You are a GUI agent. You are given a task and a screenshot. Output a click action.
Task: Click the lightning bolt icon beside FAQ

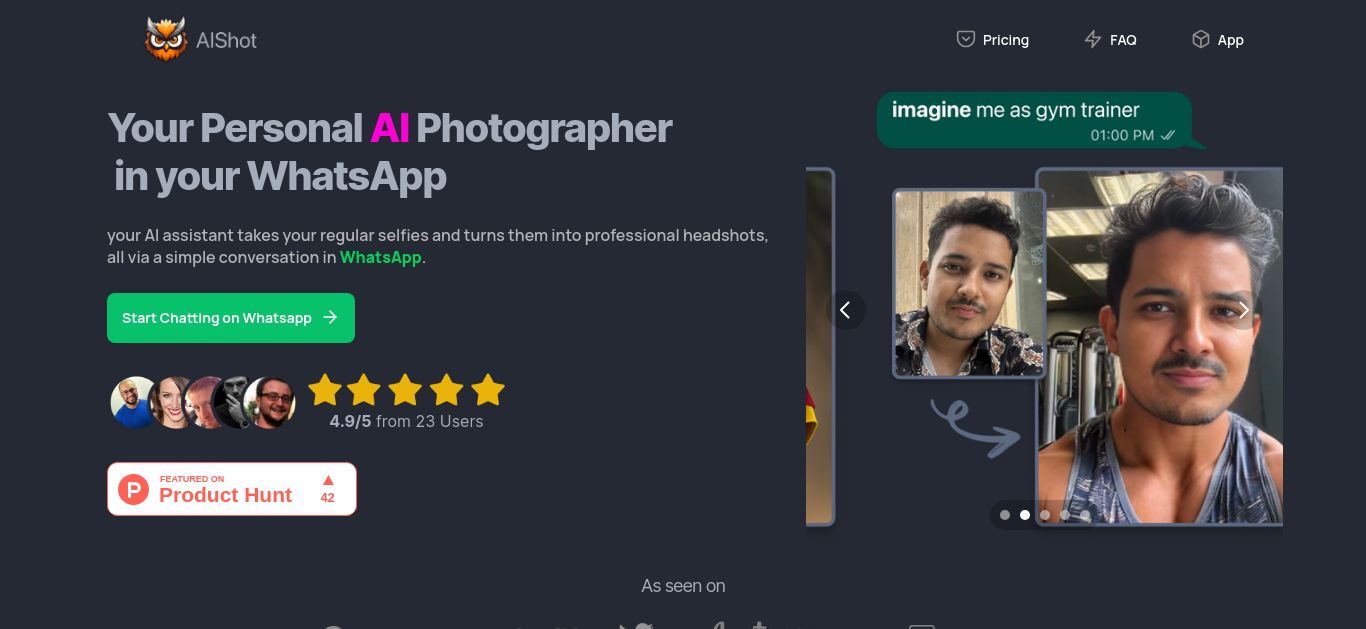click(1093, 39)
